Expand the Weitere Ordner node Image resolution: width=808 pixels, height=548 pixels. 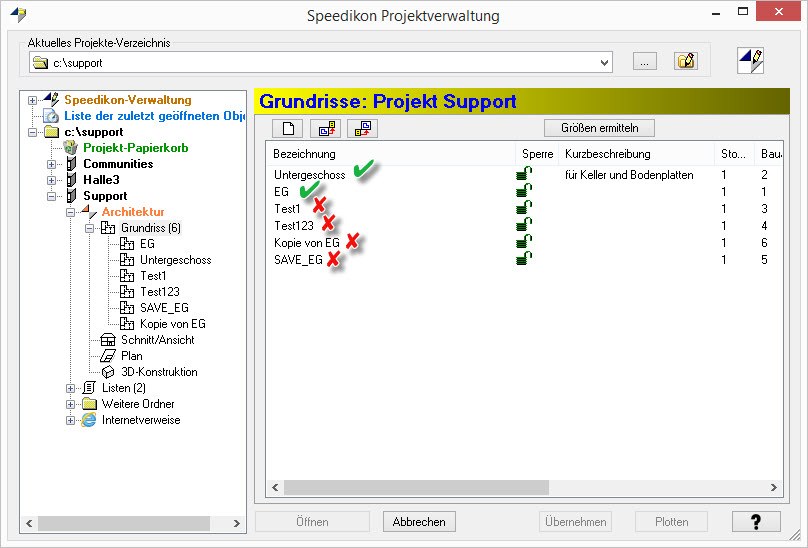(x=71, y=404)
